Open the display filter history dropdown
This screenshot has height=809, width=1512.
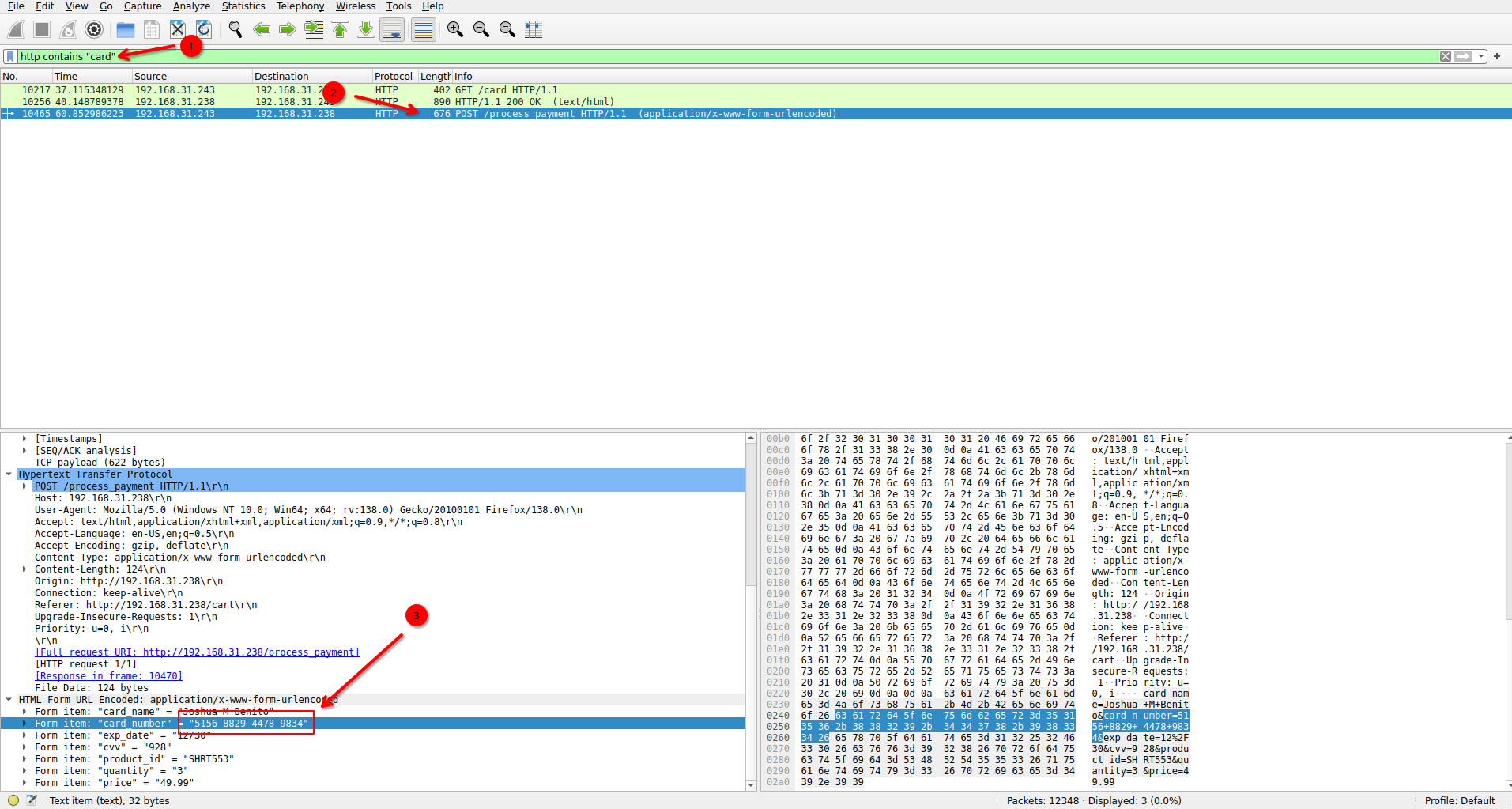point(1481,56)
